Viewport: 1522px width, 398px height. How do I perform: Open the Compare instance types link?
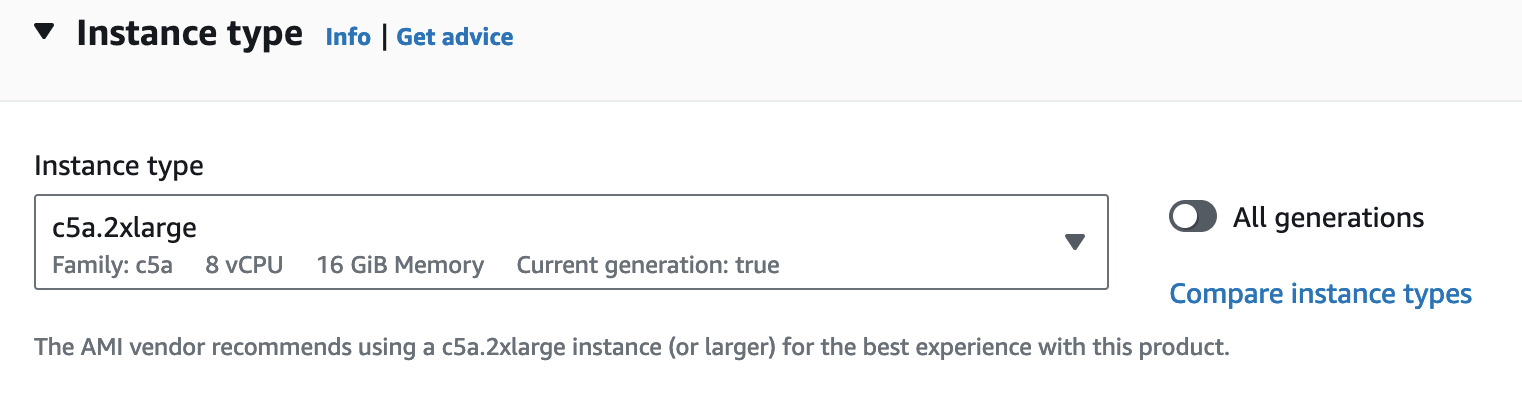click(x=1321, y=294)
